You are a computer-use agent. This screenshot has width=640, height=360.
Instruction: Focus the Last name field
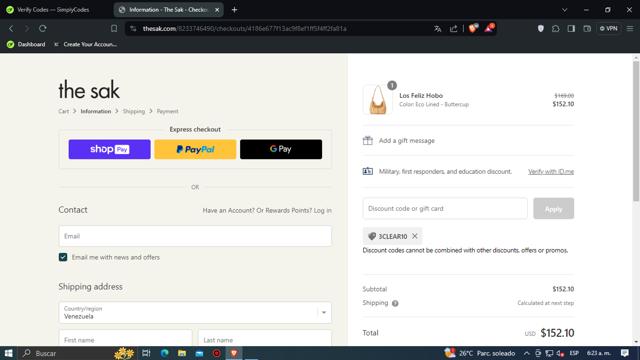(265, 339)
